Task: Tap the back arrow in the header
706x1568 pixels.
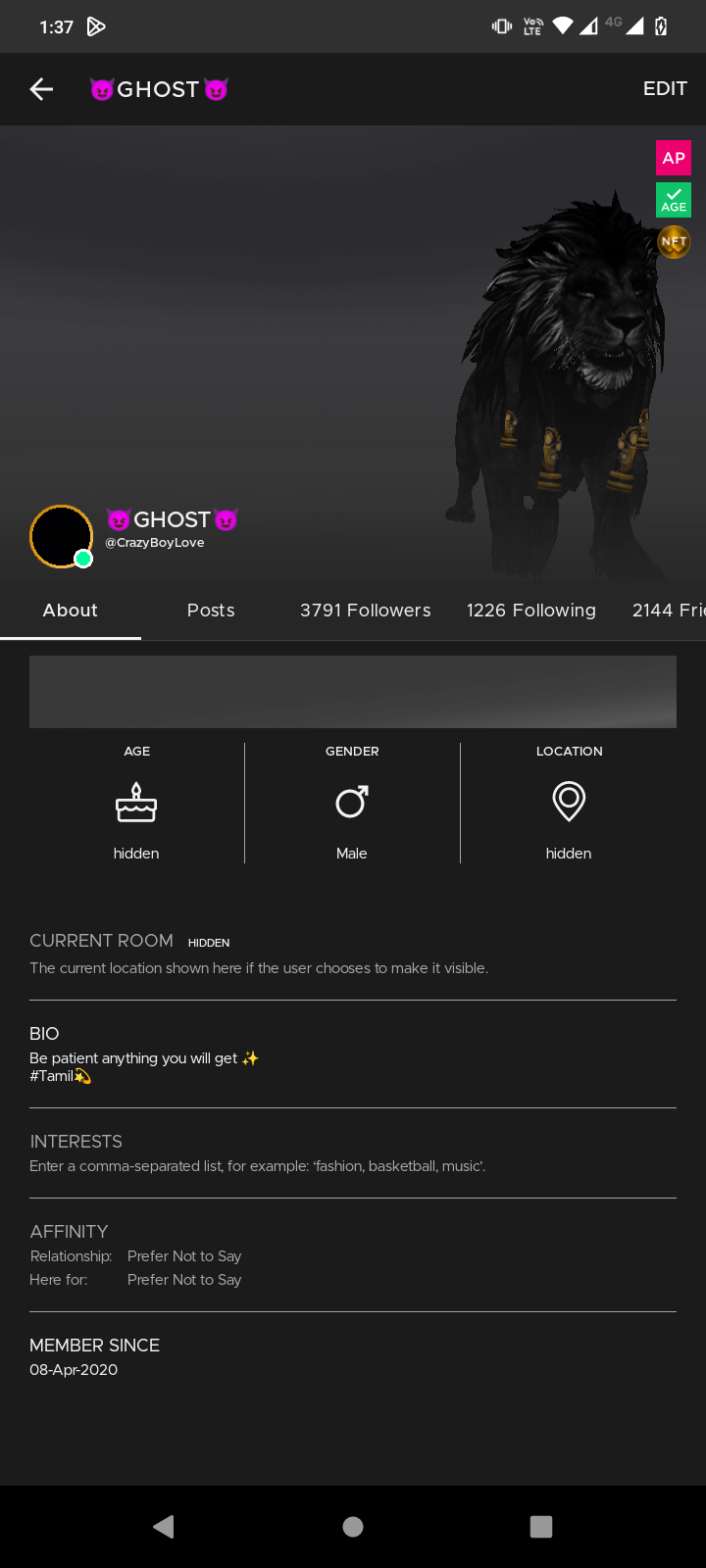Action: coord(41,89)
